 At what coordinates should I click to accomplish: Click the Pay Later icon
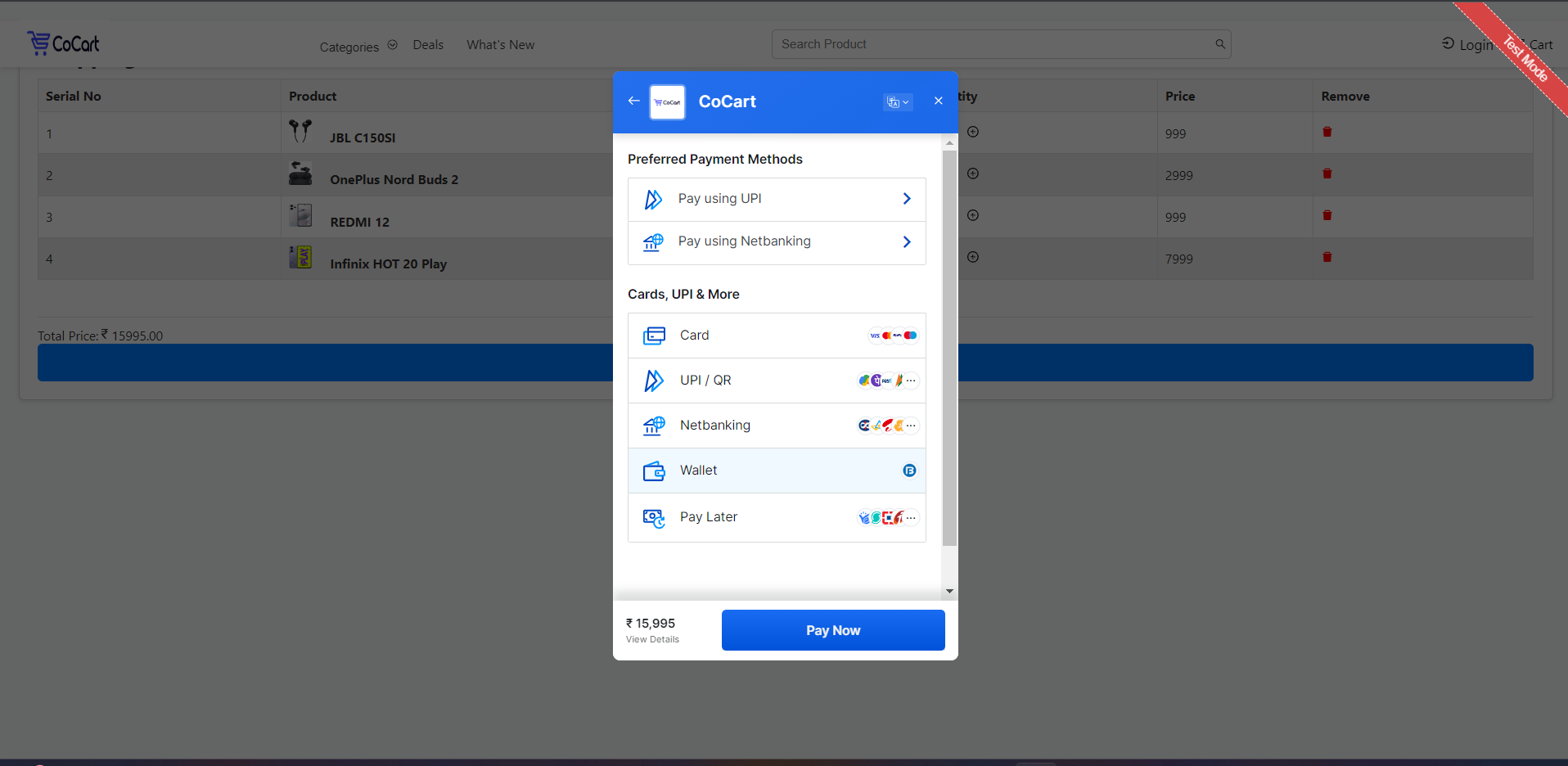pyautogui.click(x=654, y=518)
